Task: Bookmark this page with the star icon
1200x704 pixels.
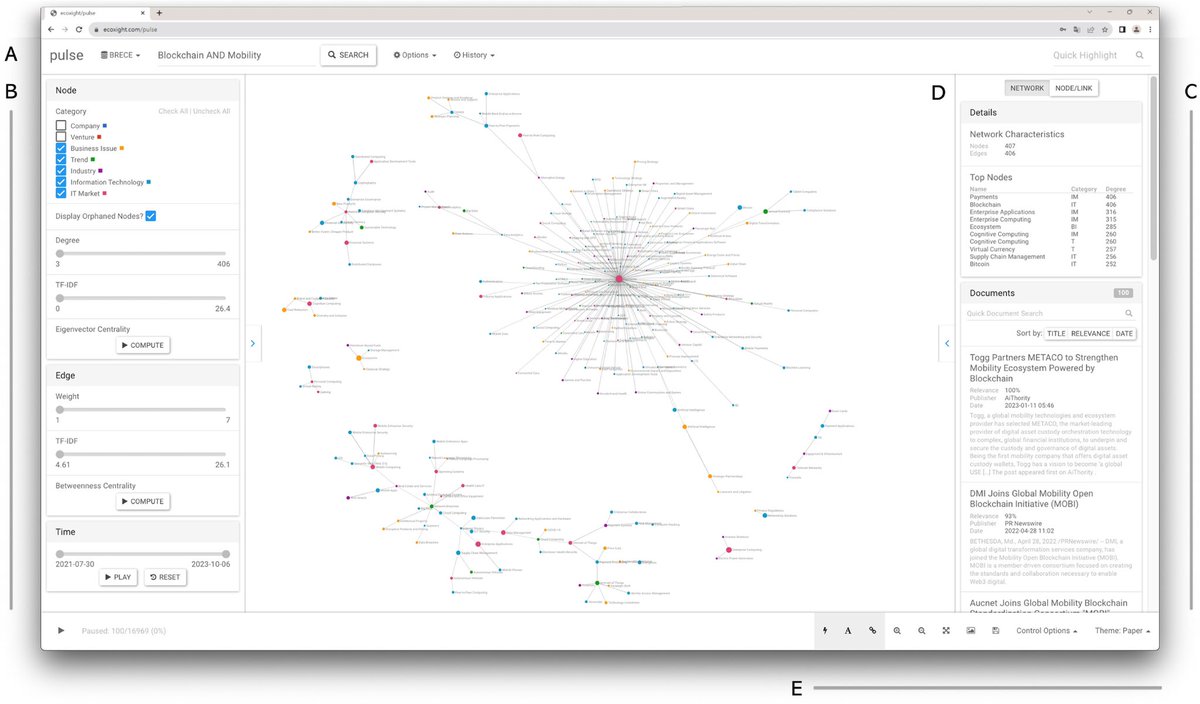Action: [x=1103, y=30]
